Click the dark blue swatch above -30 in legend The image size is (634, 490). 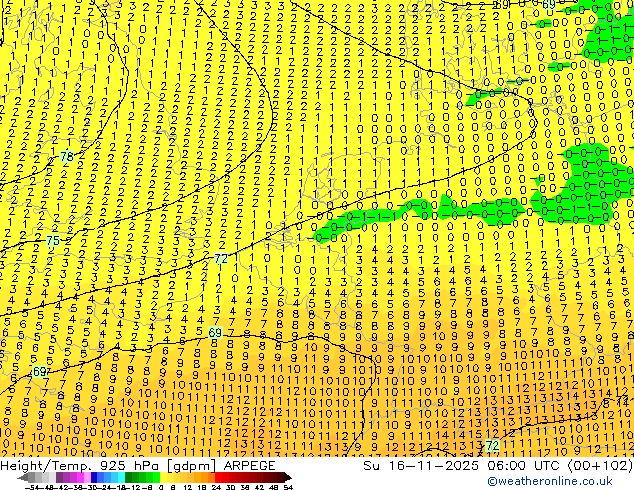coord(94,477)
